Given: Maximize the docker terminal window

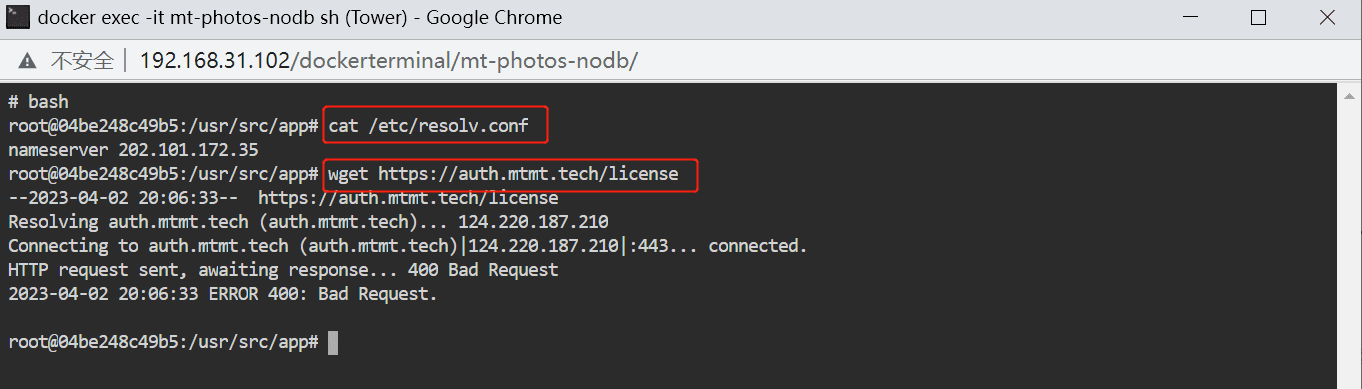Looking at the screenshot, I should 1258,17.
